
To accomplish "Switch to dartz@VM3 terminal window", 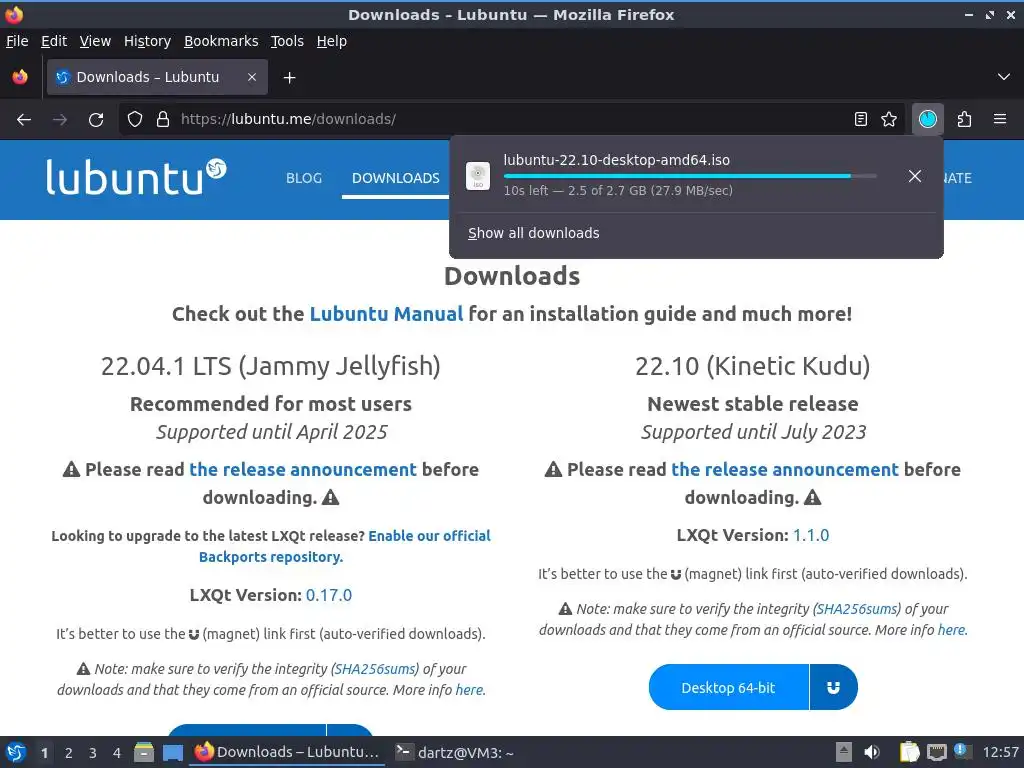I will tap(455, 753).
